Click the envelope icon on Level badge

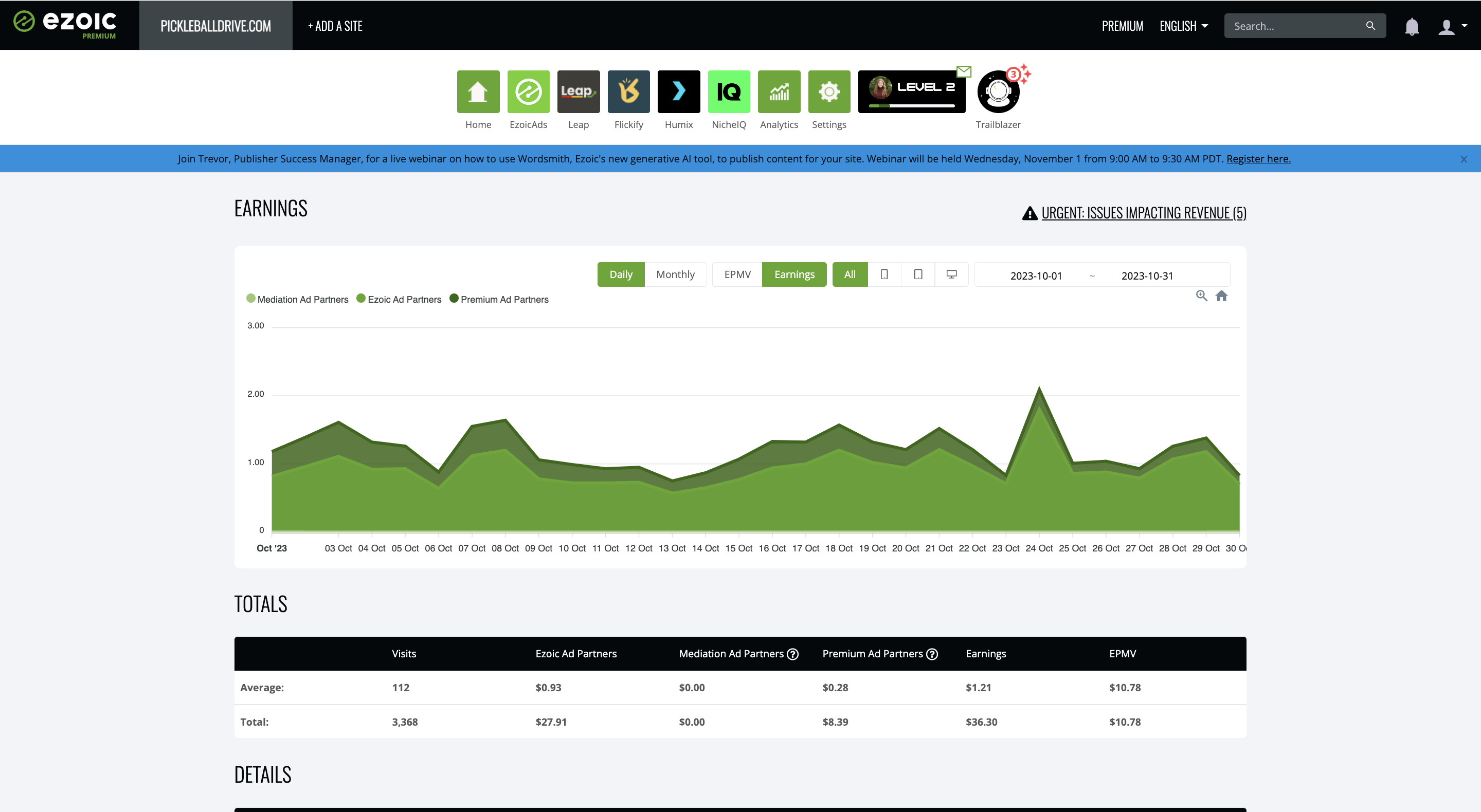pos(964,71)
